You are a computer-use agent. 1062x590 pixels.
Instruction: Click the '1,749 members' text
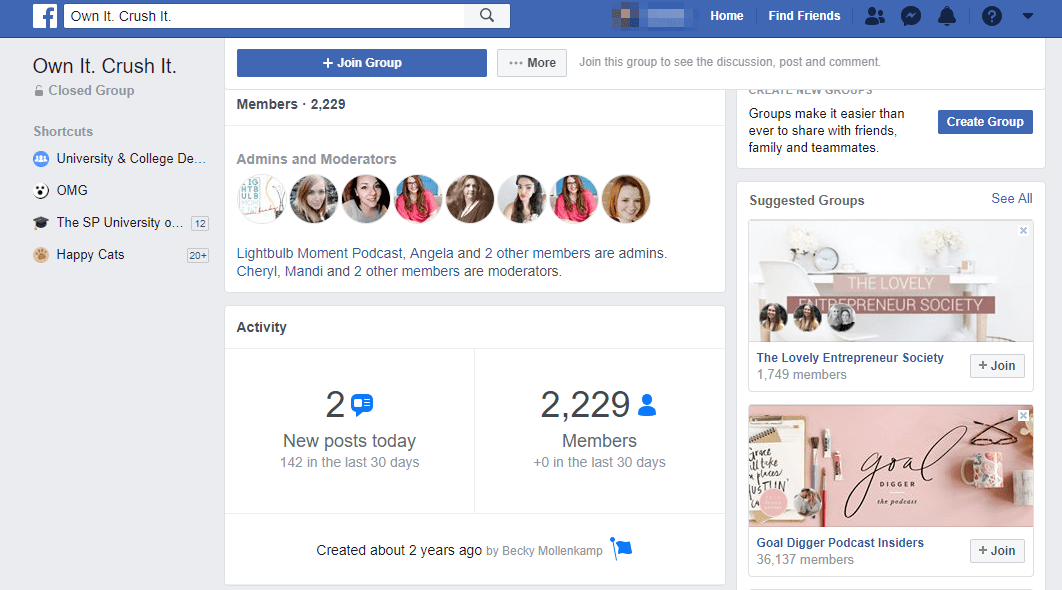point(801,375)
